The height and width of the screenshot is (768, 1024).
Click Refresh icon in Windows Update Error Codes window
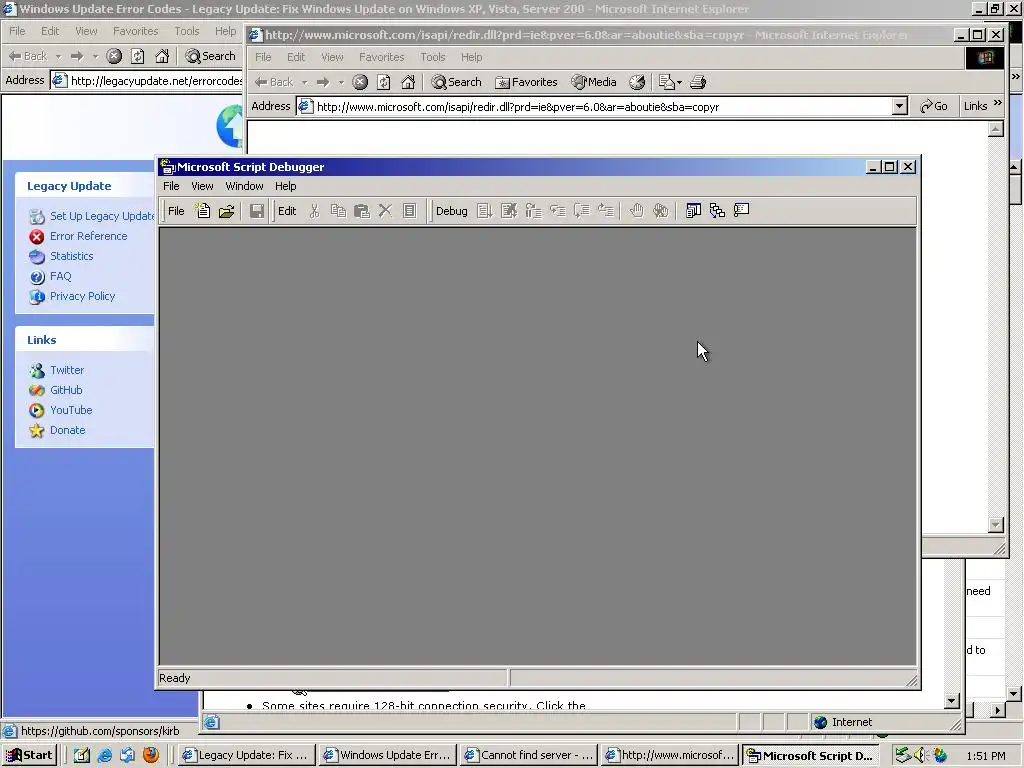click(138, 56)
